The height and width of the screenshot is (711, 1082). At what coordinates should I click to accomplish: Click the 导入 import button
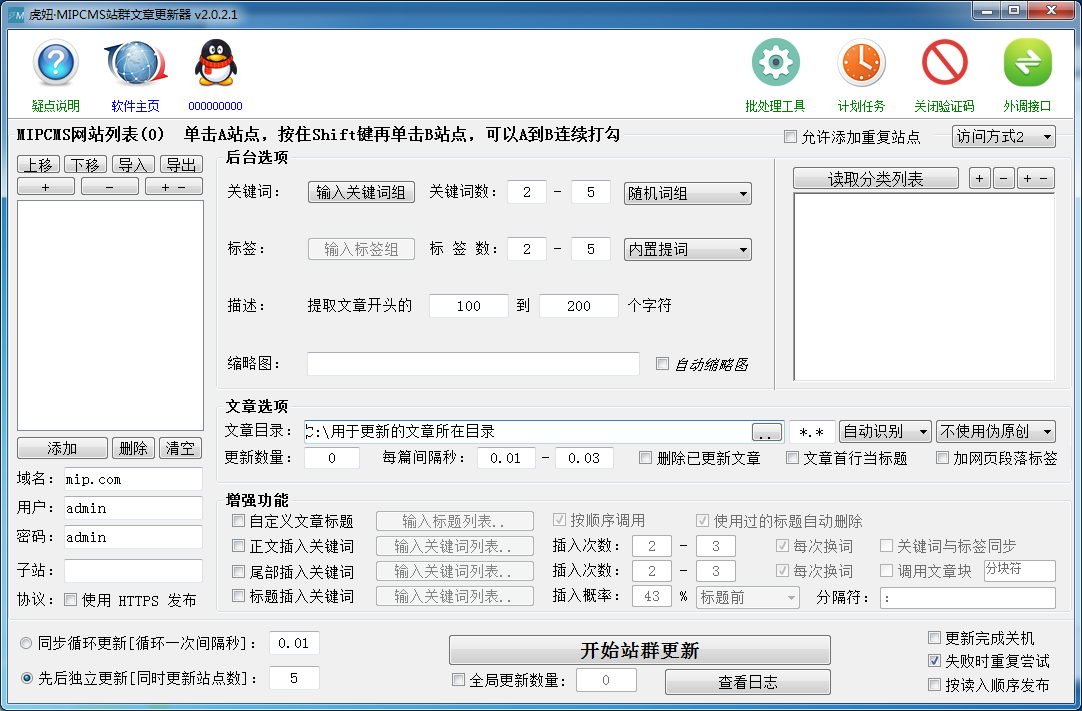[x=133, y=164]
